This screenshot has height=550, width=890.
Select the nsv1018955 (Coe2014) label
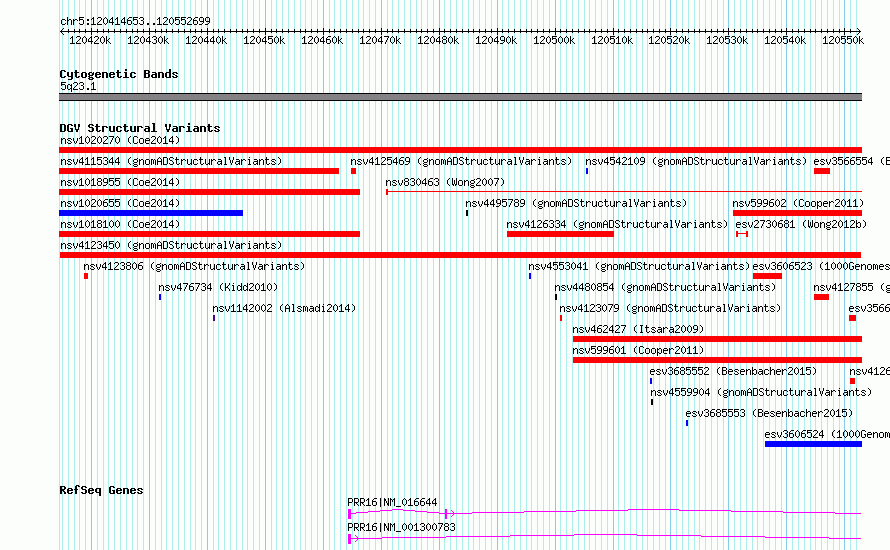click(120, 182)
